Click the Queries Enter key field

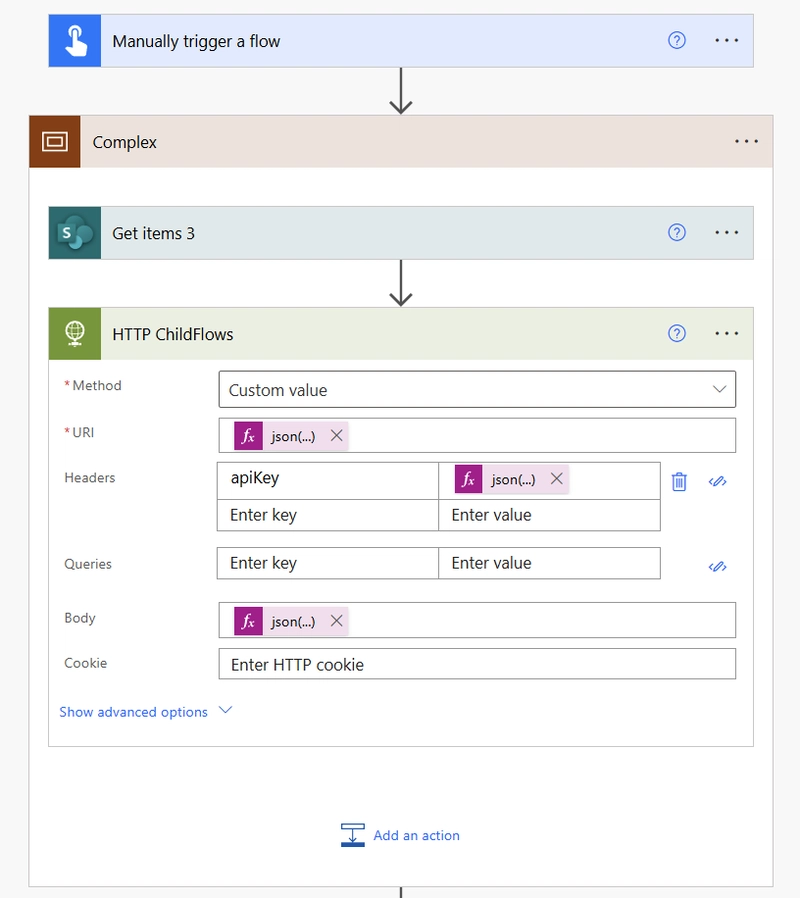point(328,563)
